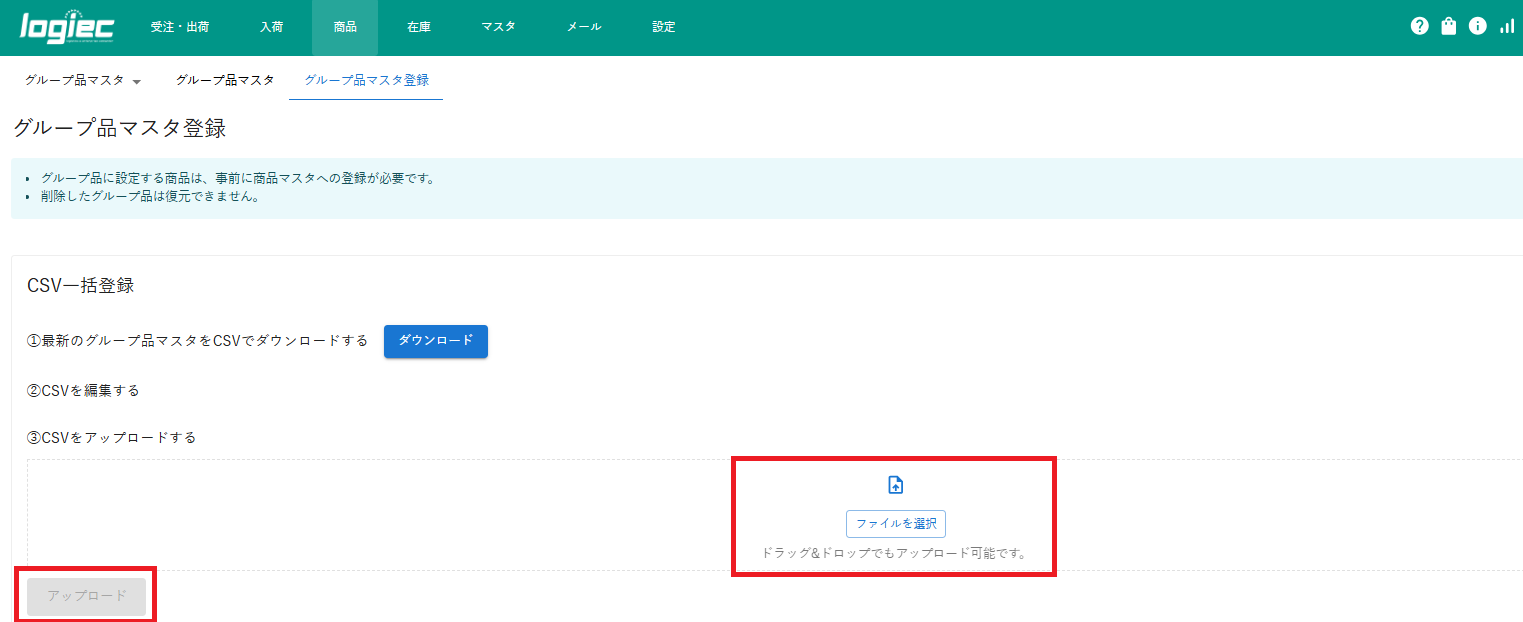Screen dimensions: 1523x622
Task: Click the help question mark icon
Action: click(1419, 27)
